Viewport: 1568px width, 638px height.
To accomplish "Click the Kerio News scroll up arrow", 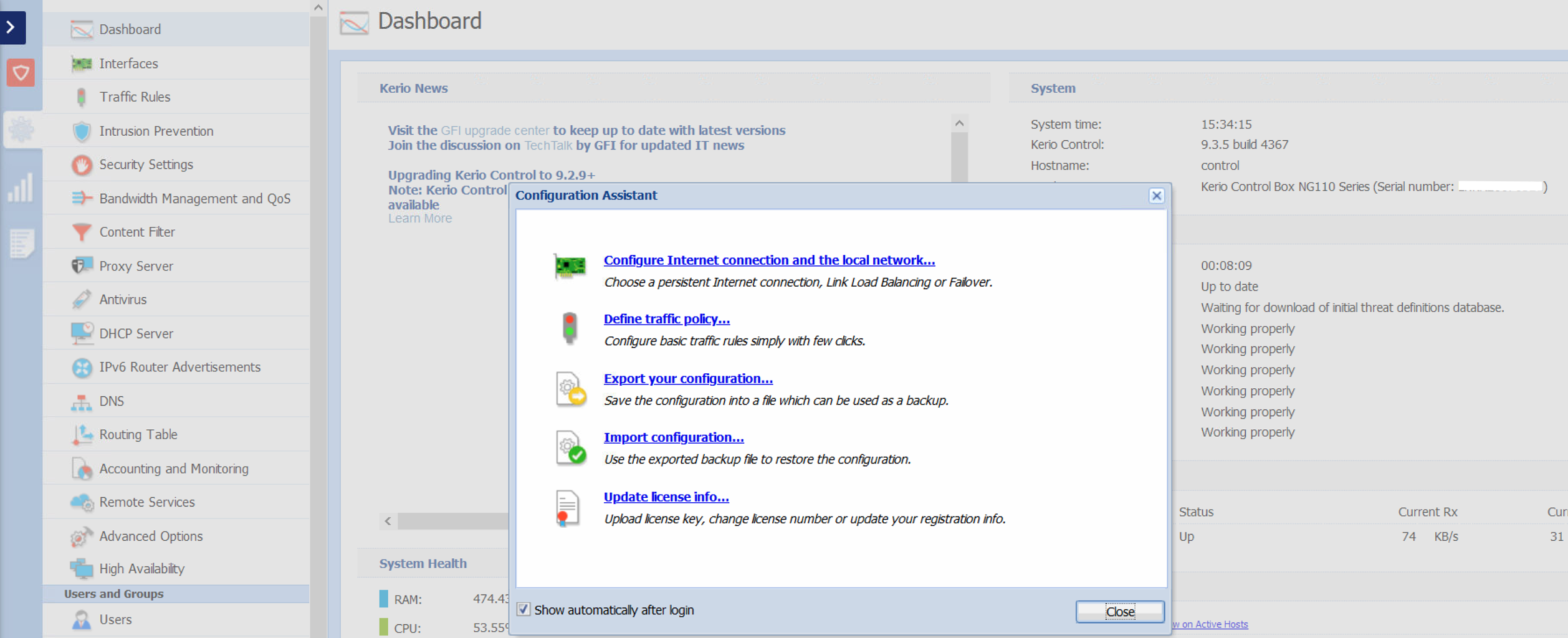I will (x=960, y=123).
